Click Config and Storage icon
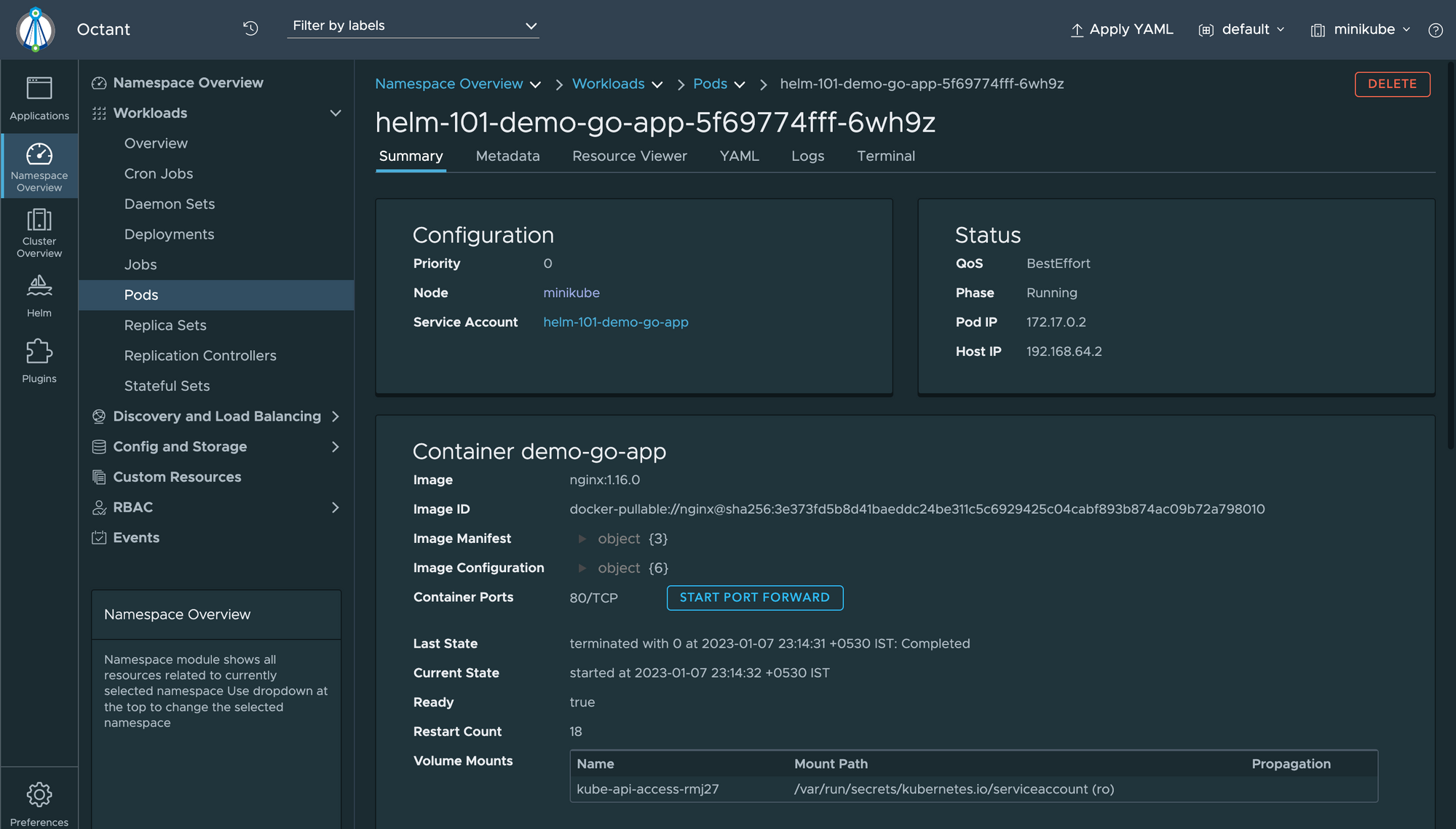This screenshot has height=829, width=1456. (x=99, y=447)
